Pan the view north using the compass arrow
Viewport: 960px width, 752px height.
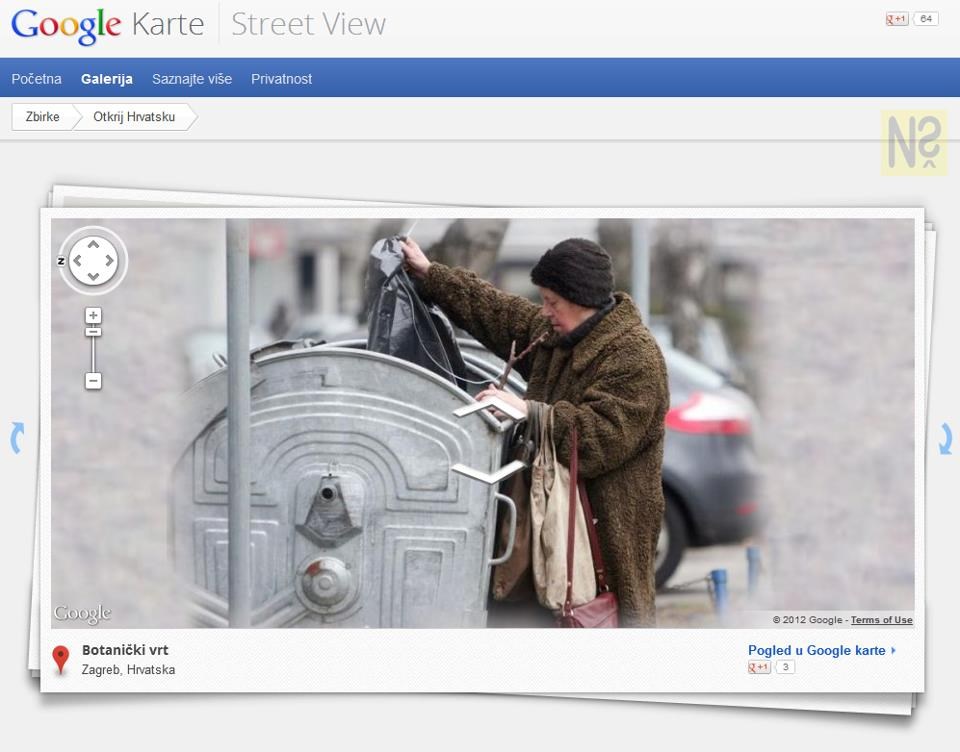click(x=95, y=243)
